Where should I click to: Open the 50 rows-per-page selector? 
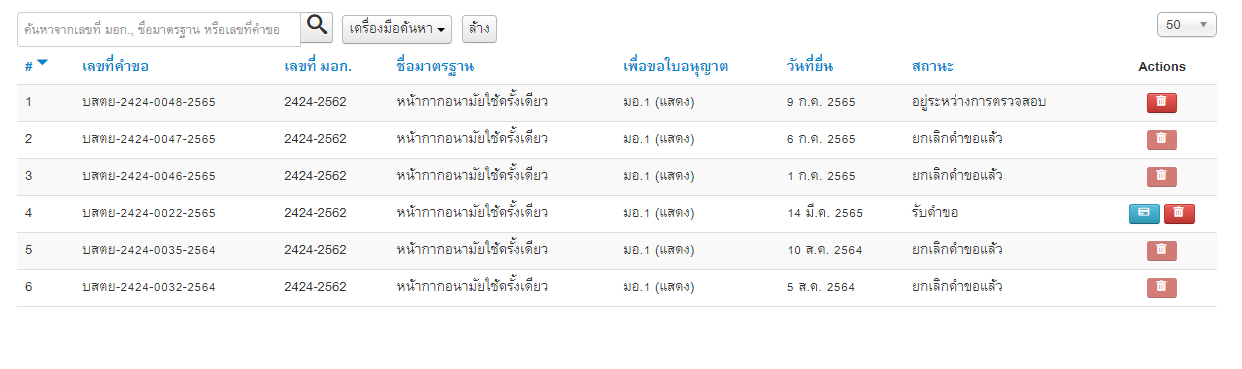[x=1186, y=25]
